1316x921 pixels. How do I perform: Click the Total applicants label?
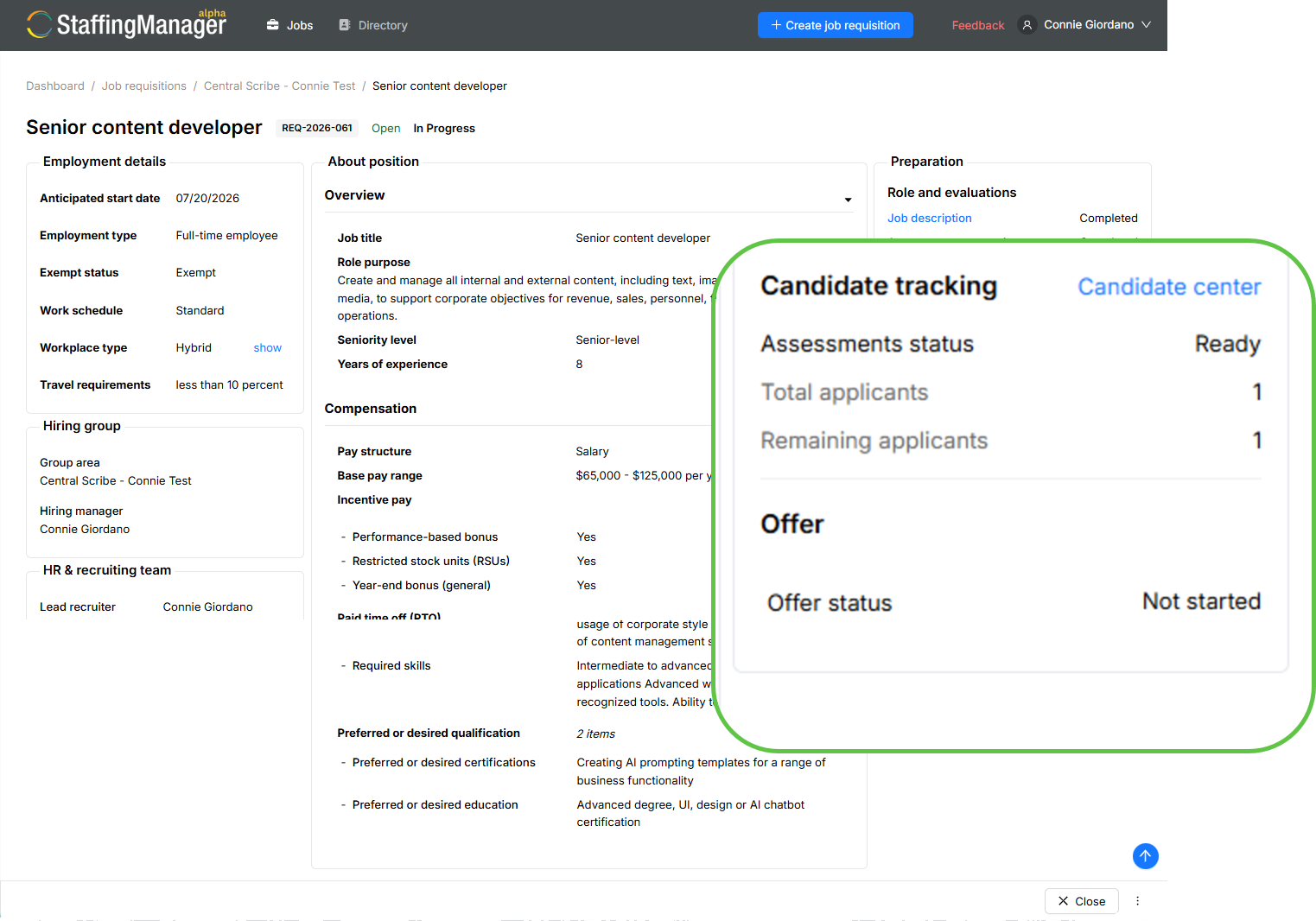click(x=844, y=392)
